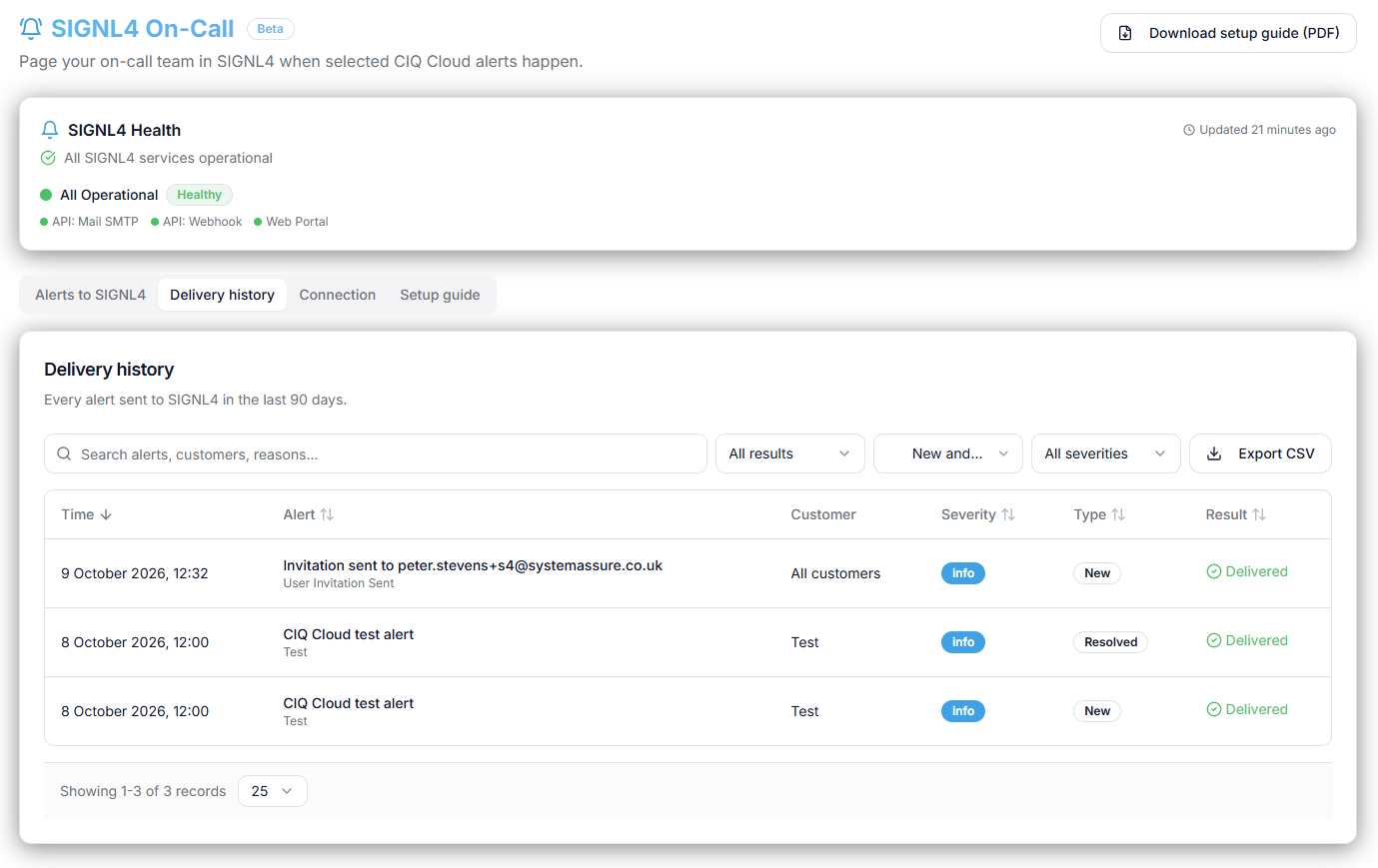This screenshot has width=1378, height=868.
Task: Click the clock icon beside Updated 21 minutes ago
Action: tap(1189, 130)
